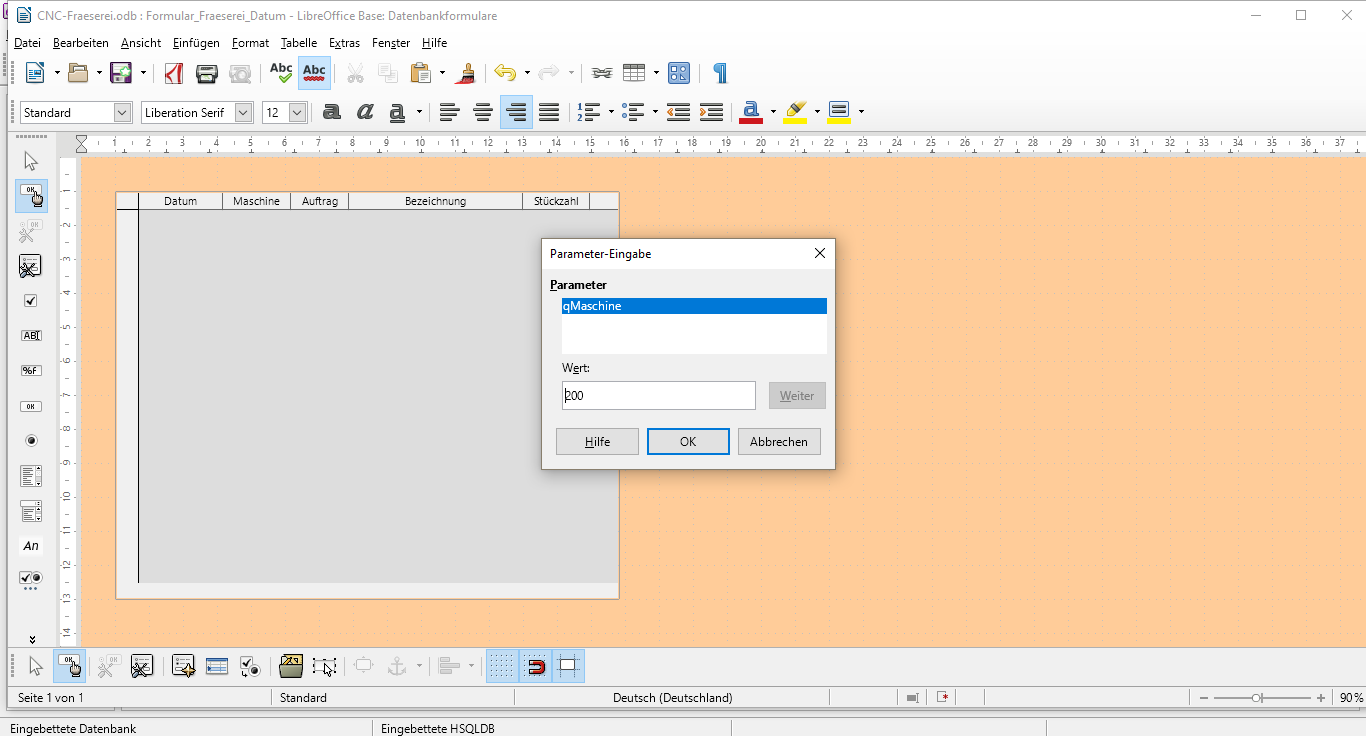Image resolution: width=1366 pixels, height=736 pixels.
Task: Toggle Design Mode in left sidebar
Action: [x=31, y=196]
